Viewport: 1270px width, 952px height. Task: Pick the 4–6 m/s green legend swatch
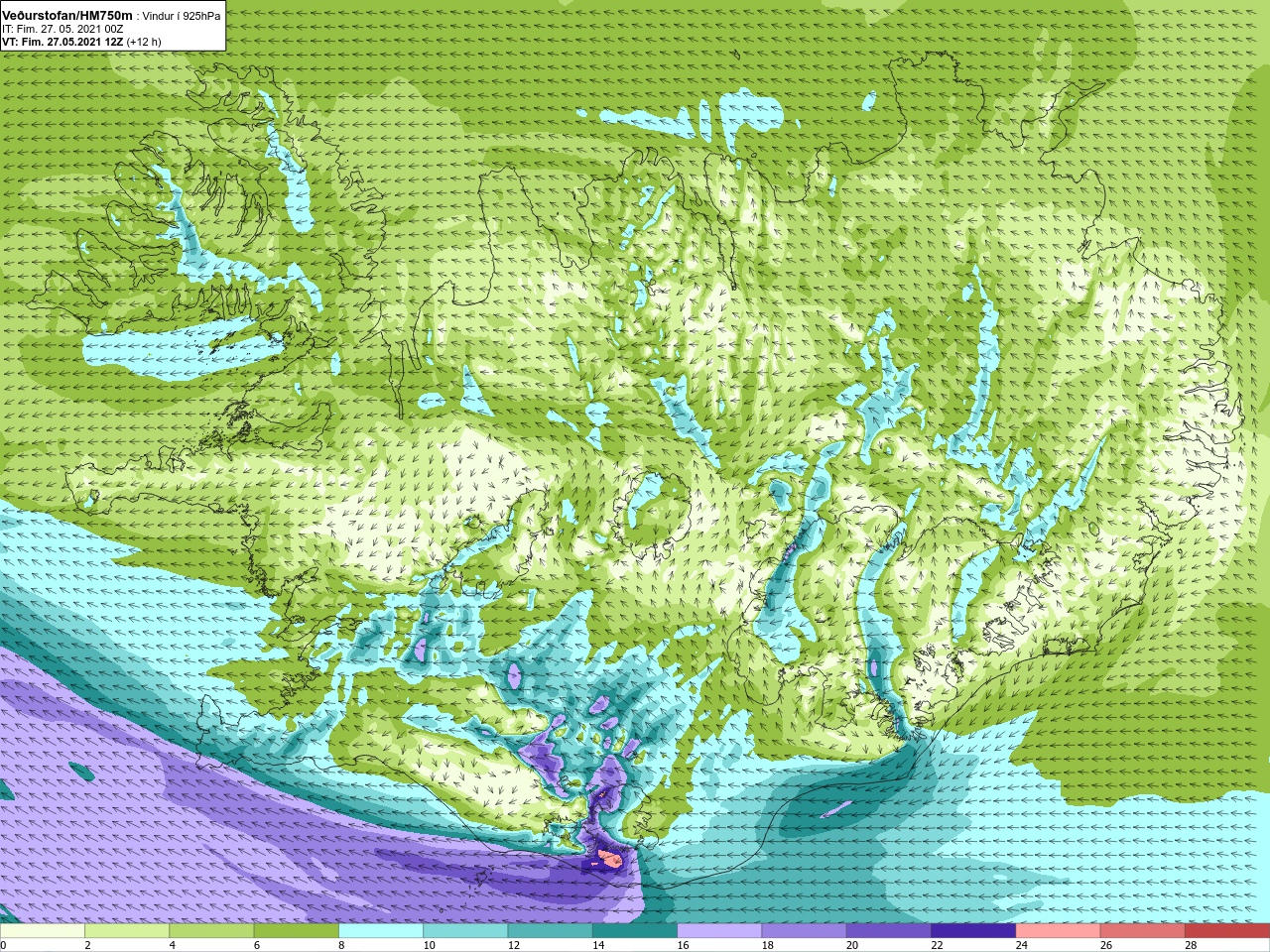coord(211,931)
